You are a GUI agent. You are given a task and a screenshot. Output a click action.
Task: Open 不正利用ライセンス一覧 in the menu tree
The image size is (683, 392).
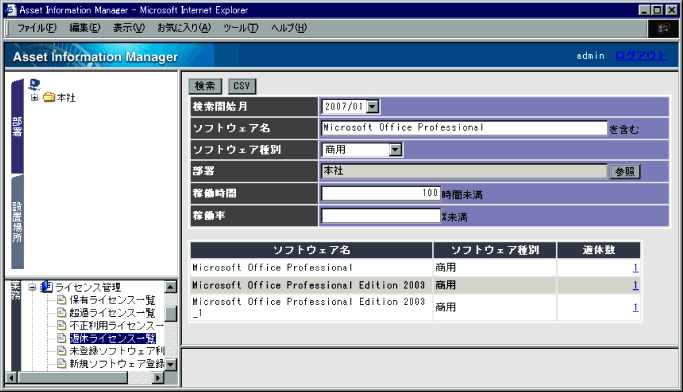[116, 325]
